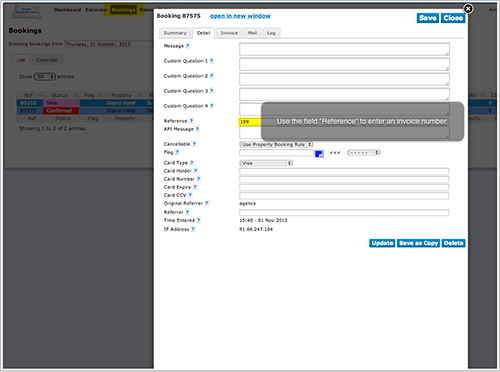This screenshot has height=372, width=500.
Task: Click the site logo in background page
Action: tap(27, 12)
